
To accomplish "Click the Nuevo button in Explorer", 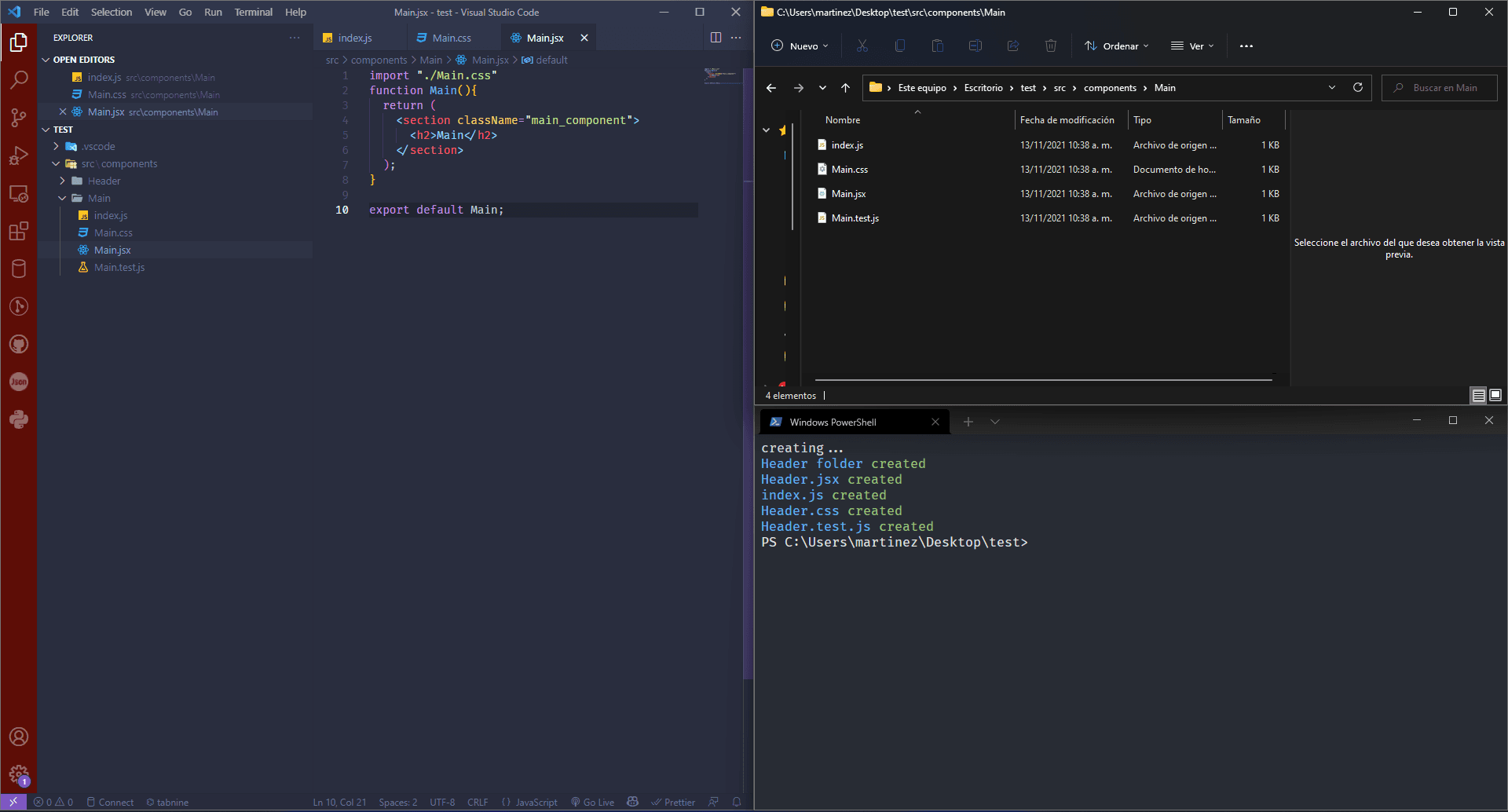I will 800,46.
